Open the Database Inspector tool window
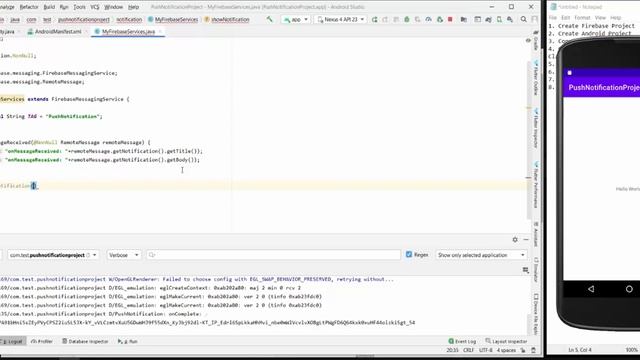The width and height of the screenshot is (640, 360). point(85,341)
